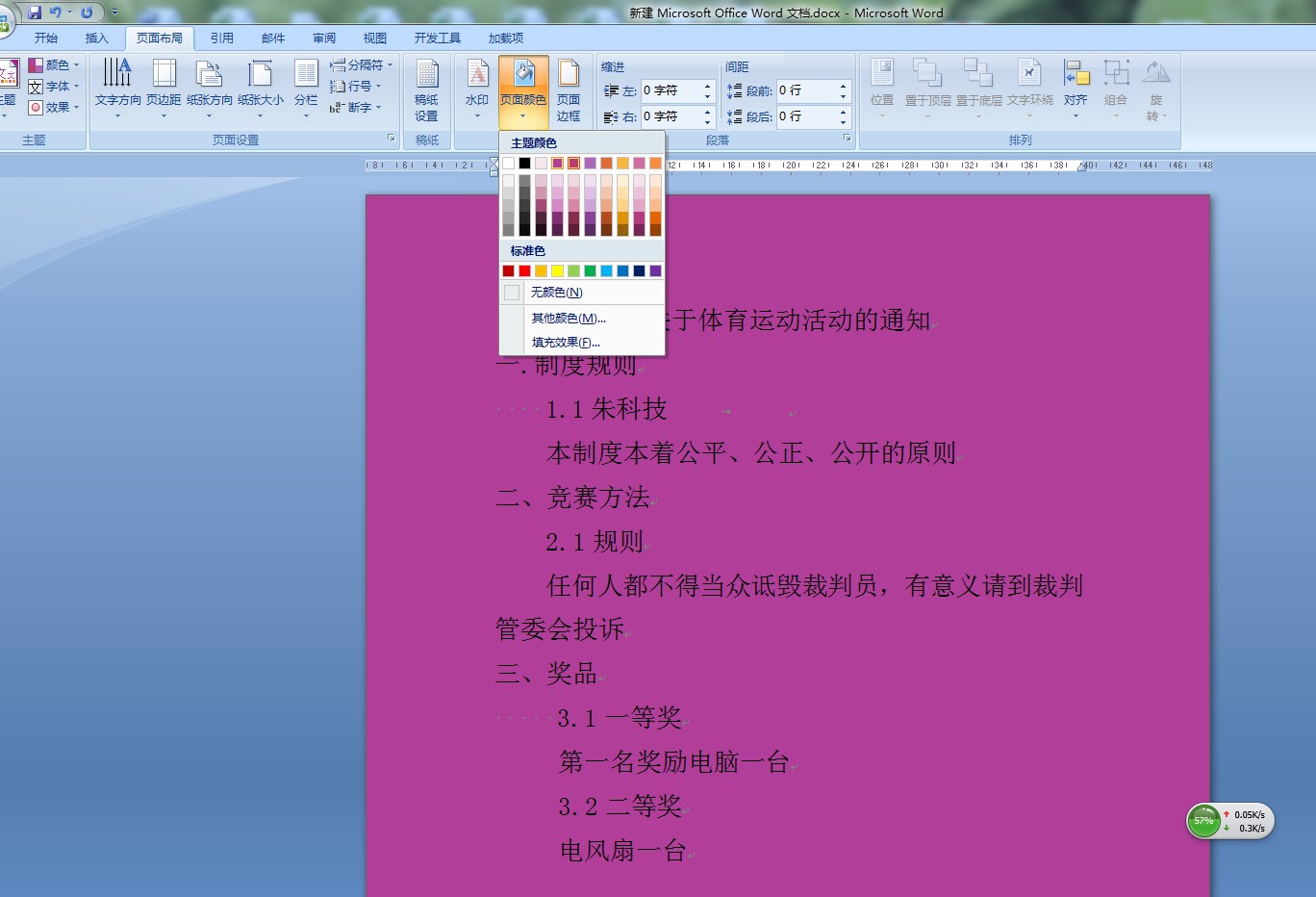Click the 置于顶层 bring to front tool
This screenshot has width=1316, height=897.
[927, 89]
